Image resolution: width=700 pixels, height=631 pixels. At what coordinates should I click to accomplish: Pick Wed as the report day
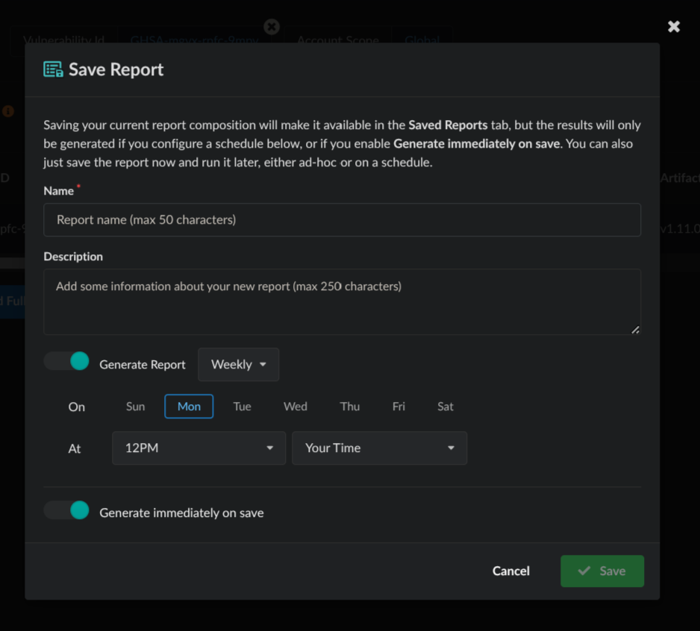tap(295, 407)
